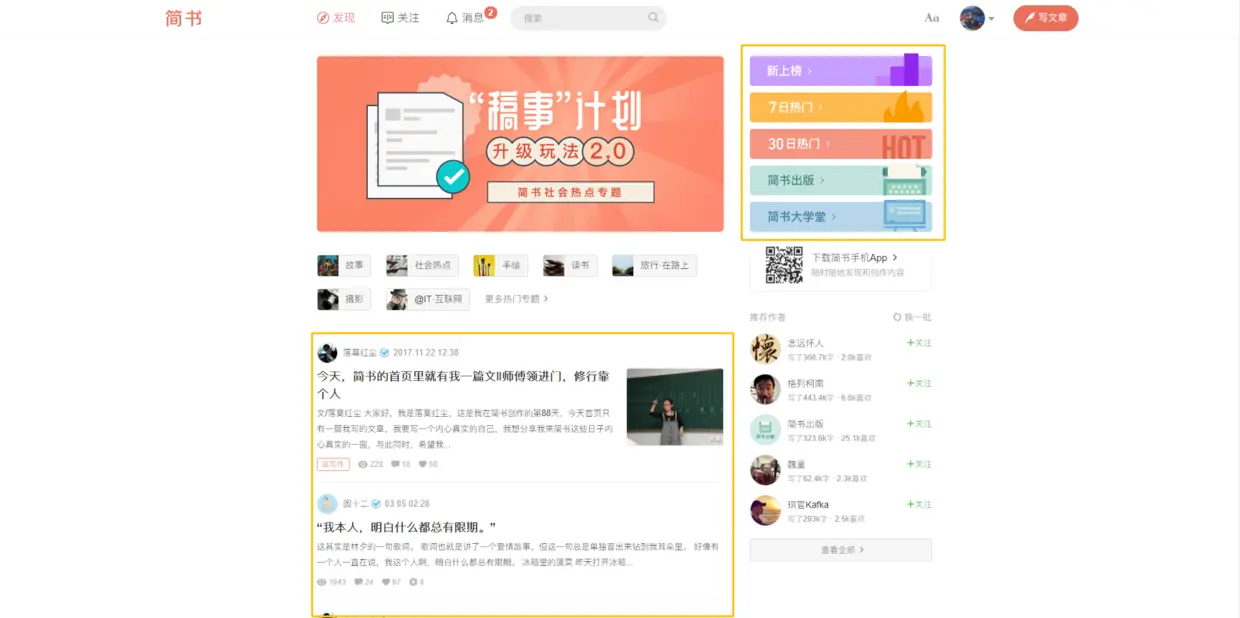Click the view count icon showing 1943
Screen dimensions: 1240x618
tap(322, 582)
